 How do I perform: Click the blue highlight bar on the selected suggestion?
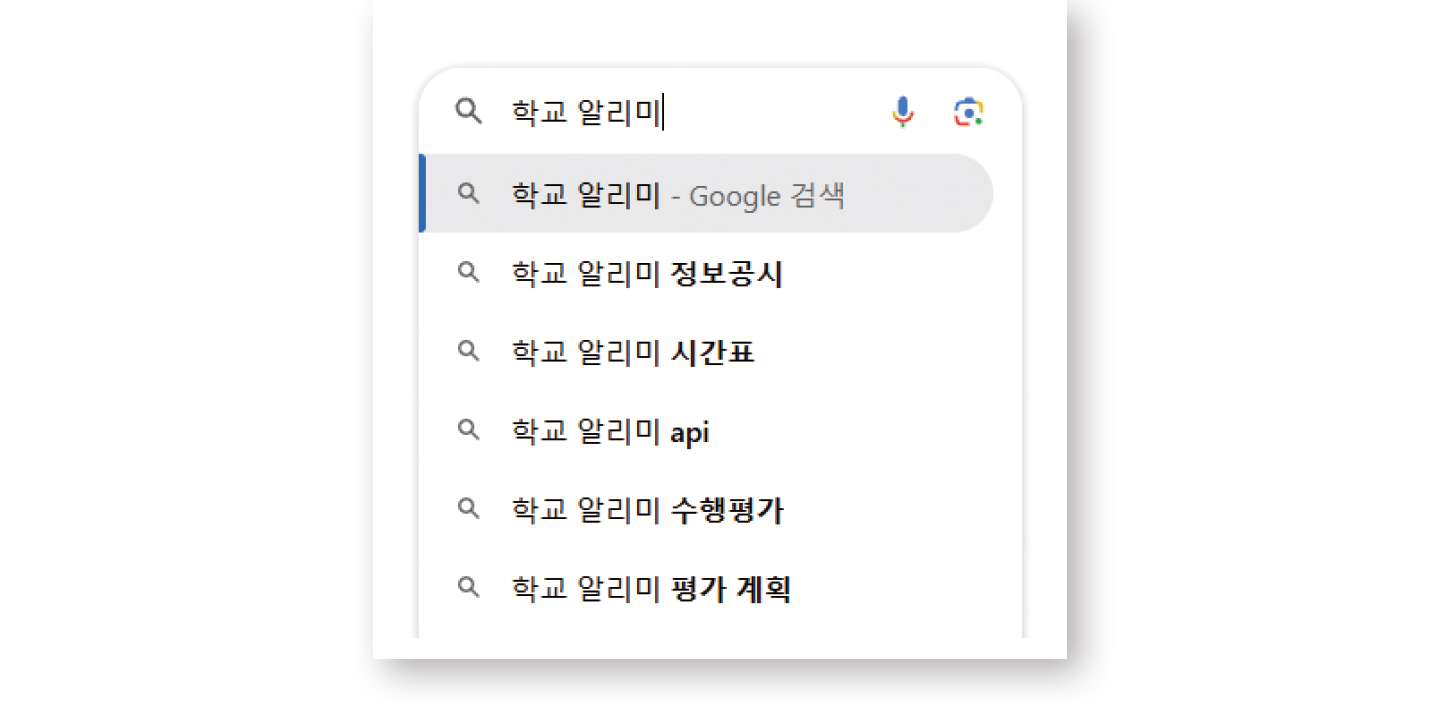point(423,194)
